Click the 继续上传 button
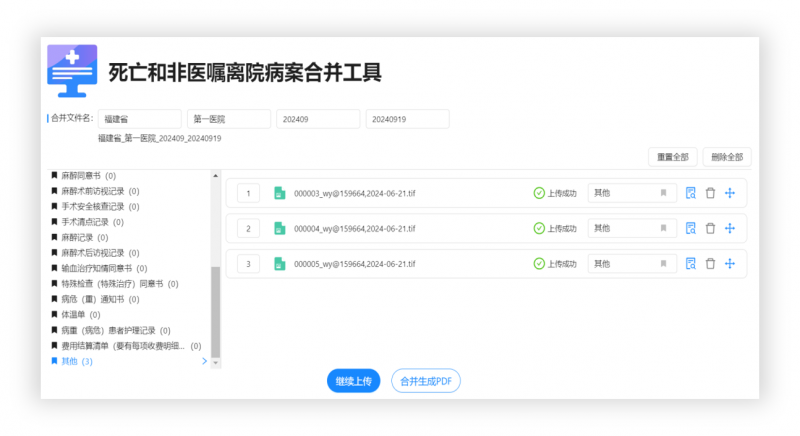 coord(353,381)
